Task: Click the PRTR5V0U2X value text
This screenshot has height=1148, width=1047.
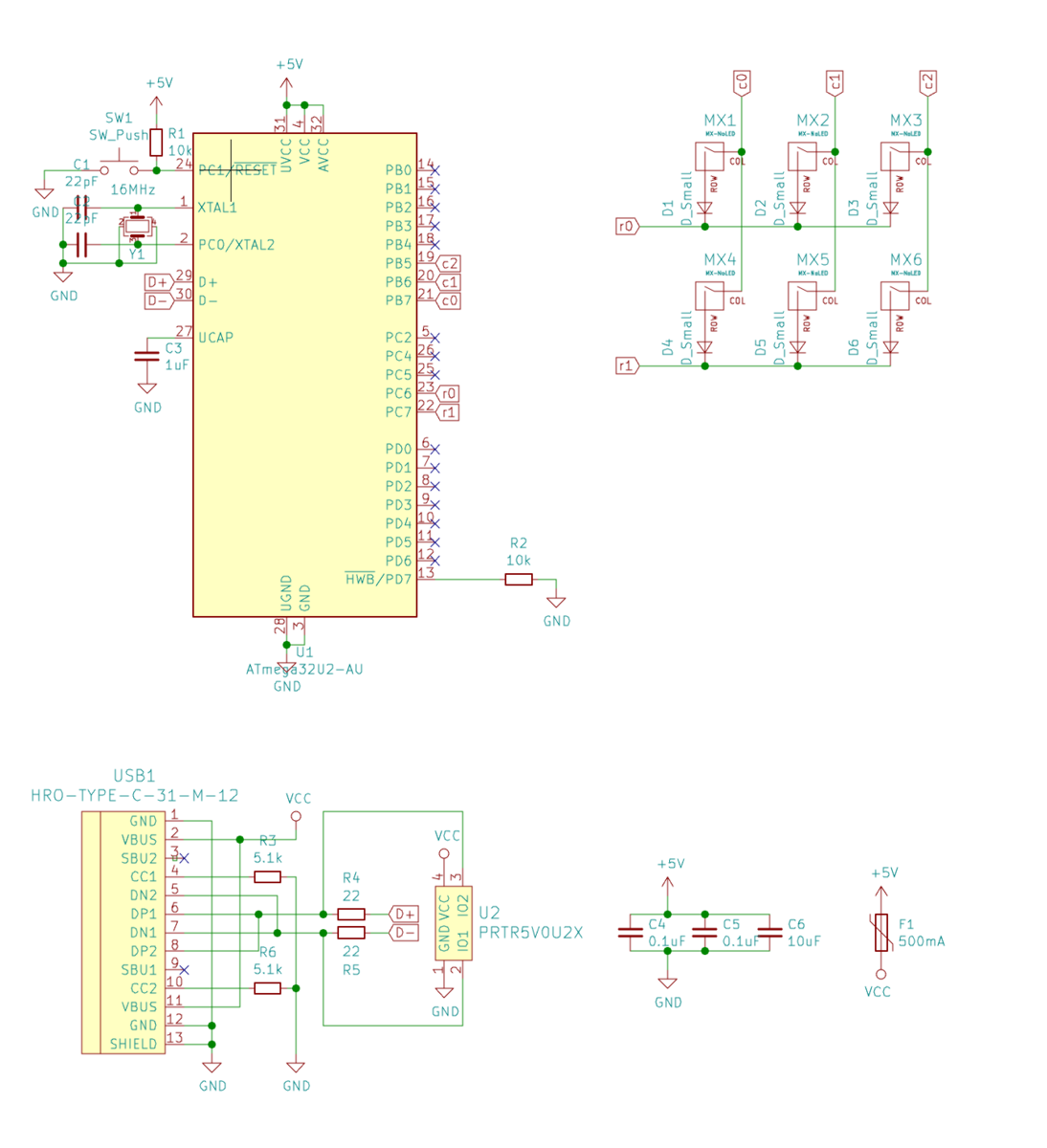Action: pos(531,932)
